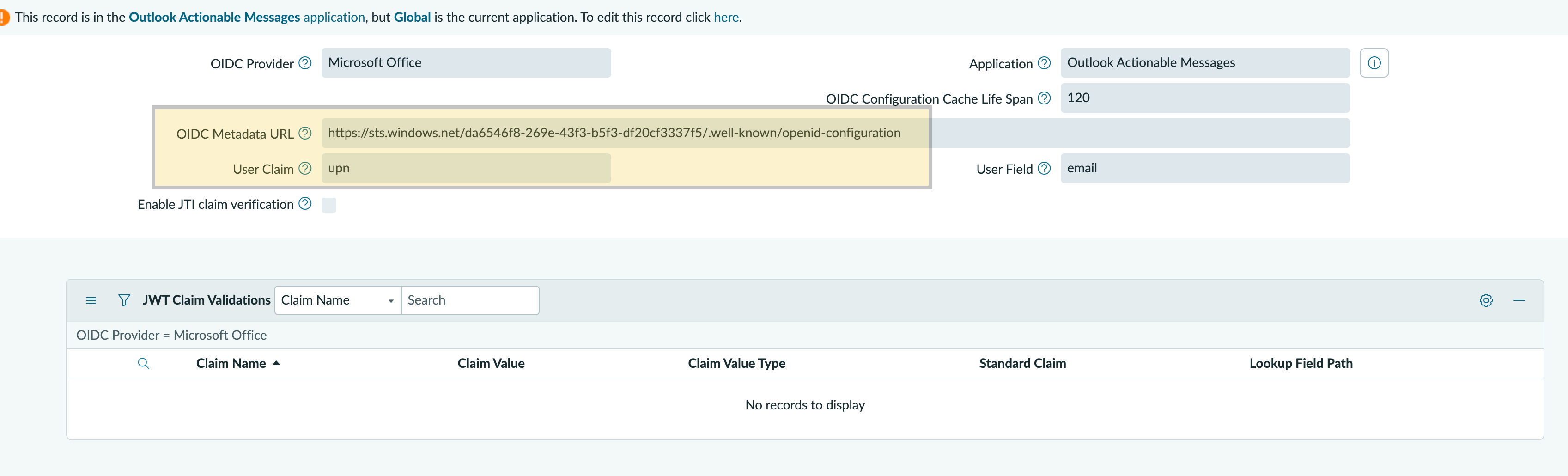Click the User Claim field showing upn
Screen dimensions: 1568x476
coord(466,169)
